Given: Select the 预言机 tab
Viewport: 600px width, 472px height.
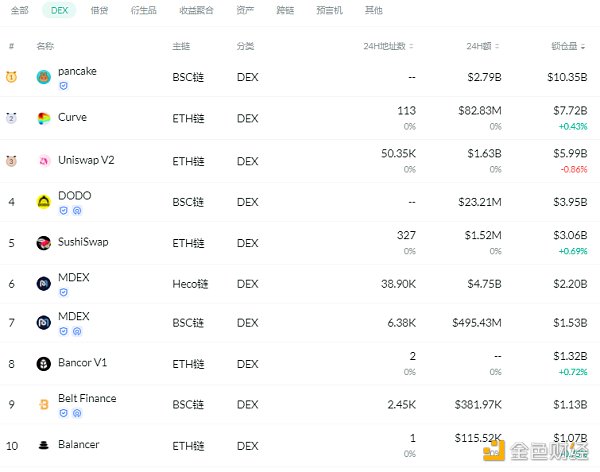Looking at the screenshot, I should [329, 10].
